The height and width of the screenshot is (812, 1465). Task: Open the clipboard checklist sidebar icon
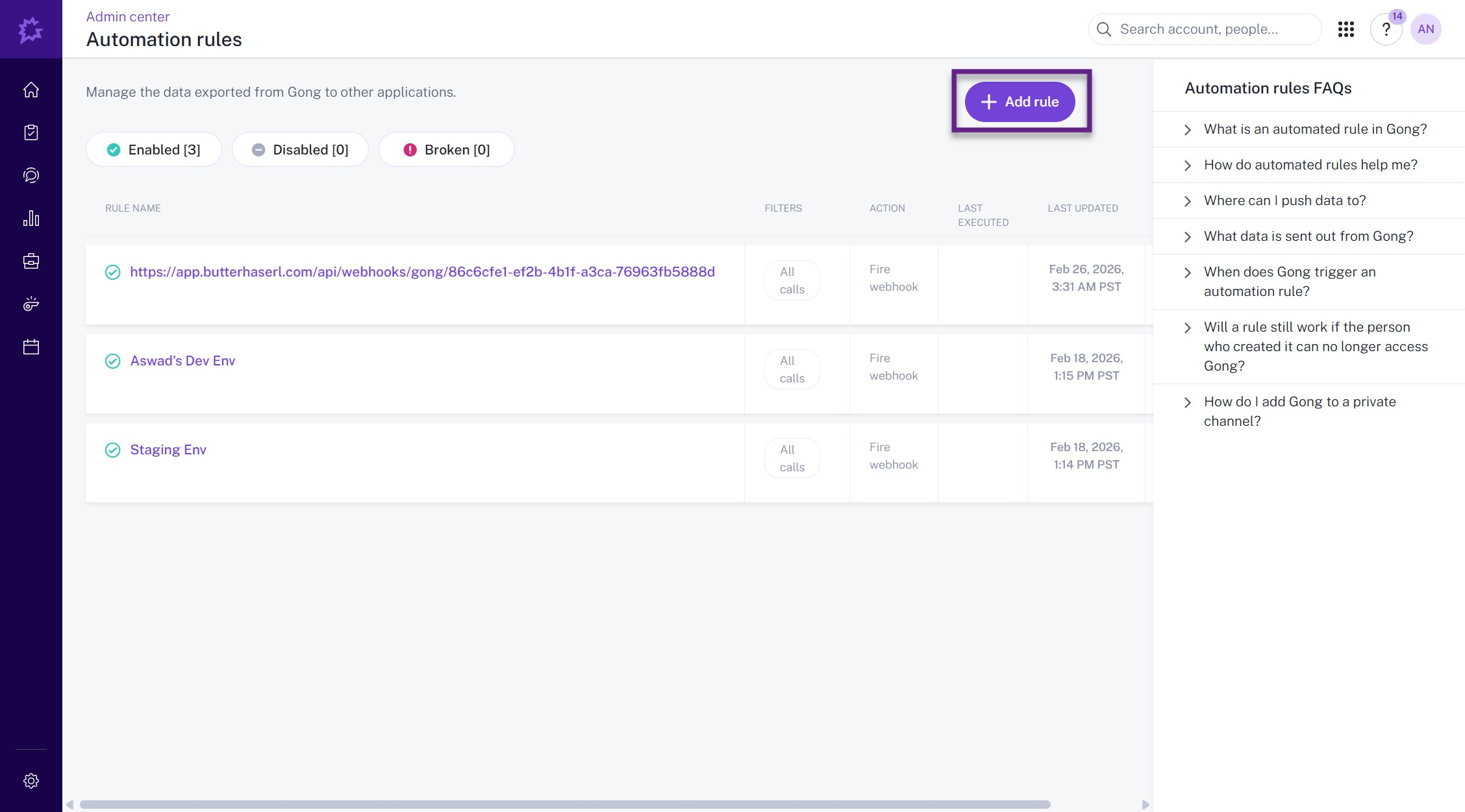(x=31, y=132)
